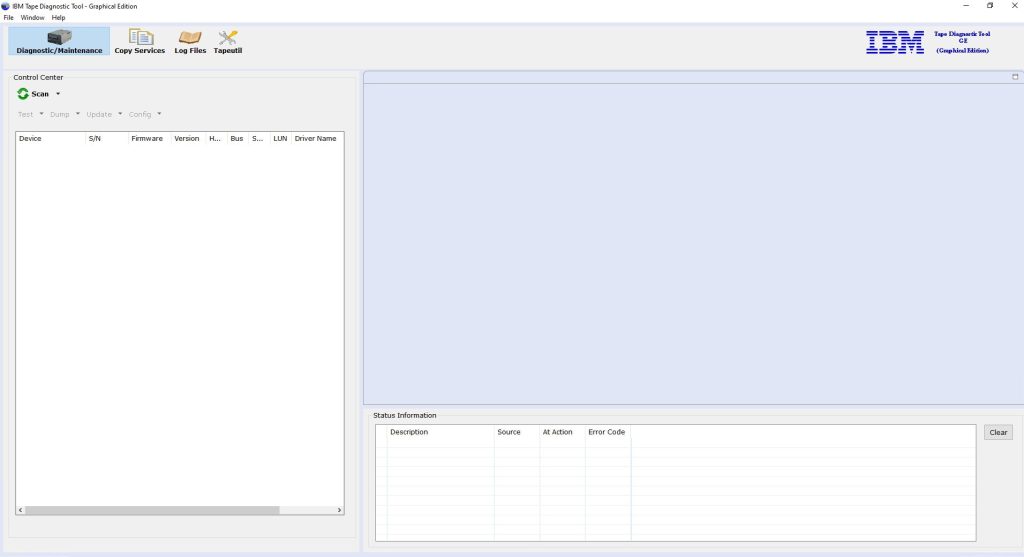Click the Version column header
The width and height of the screenshot is (1024, 557).
pyautogui.click(x=188, y=138)
